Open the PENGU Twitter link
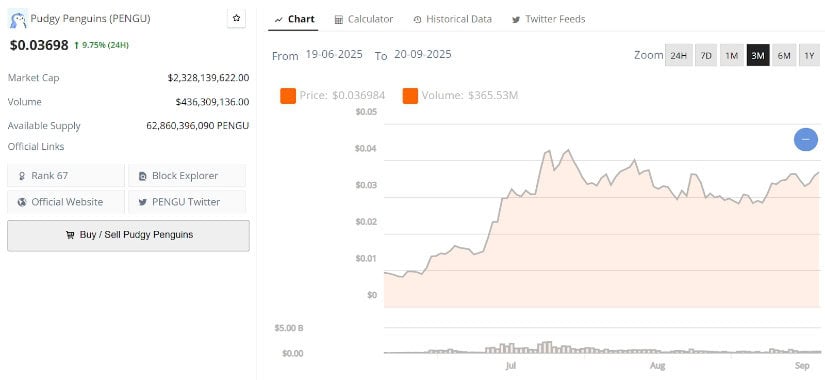The height and width of the screenshot is (380, 825). coord(187,202)
